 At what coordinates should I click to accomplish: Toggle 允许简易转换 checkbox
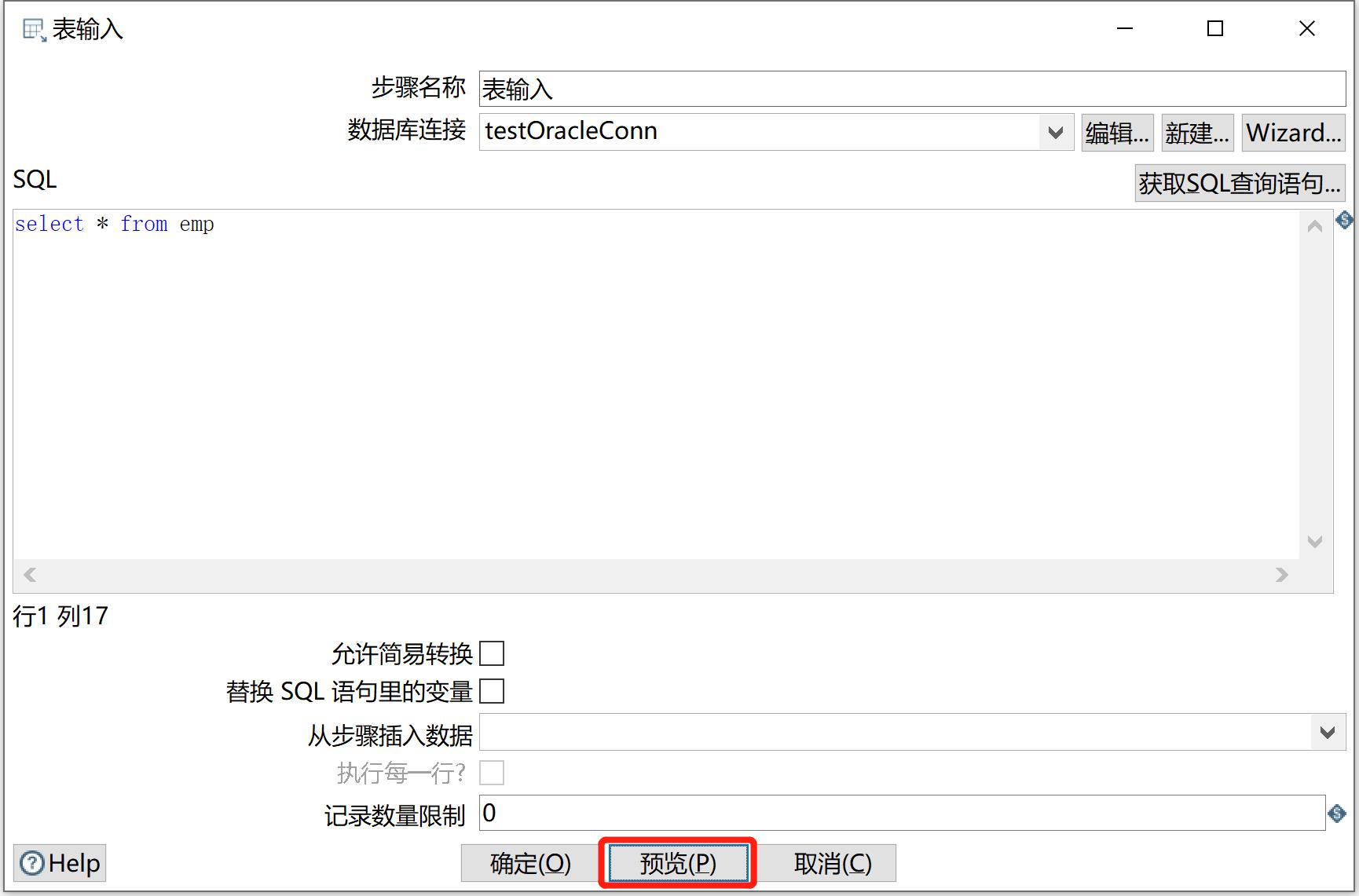click(x=492, y=653)
